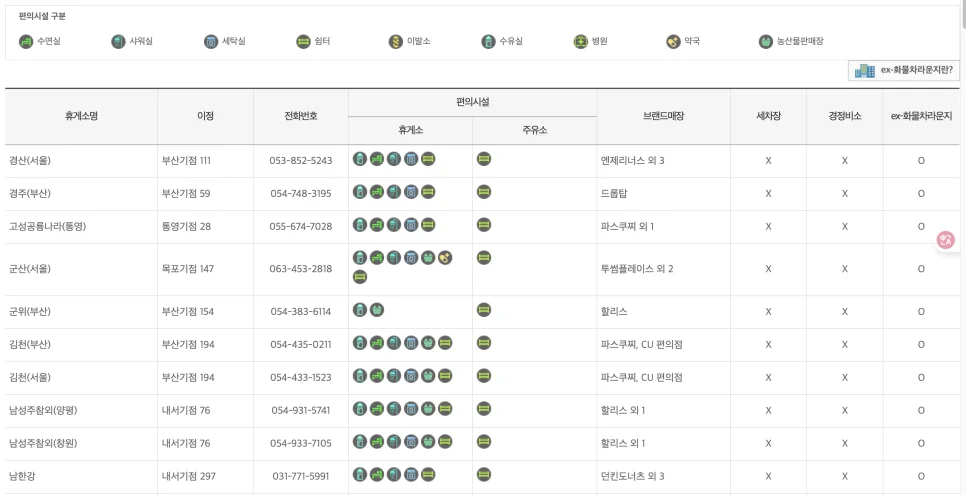Viewport: 966px width, 495px height.
Task: Select the 남한강 rest area name
Action: (22, 476)
